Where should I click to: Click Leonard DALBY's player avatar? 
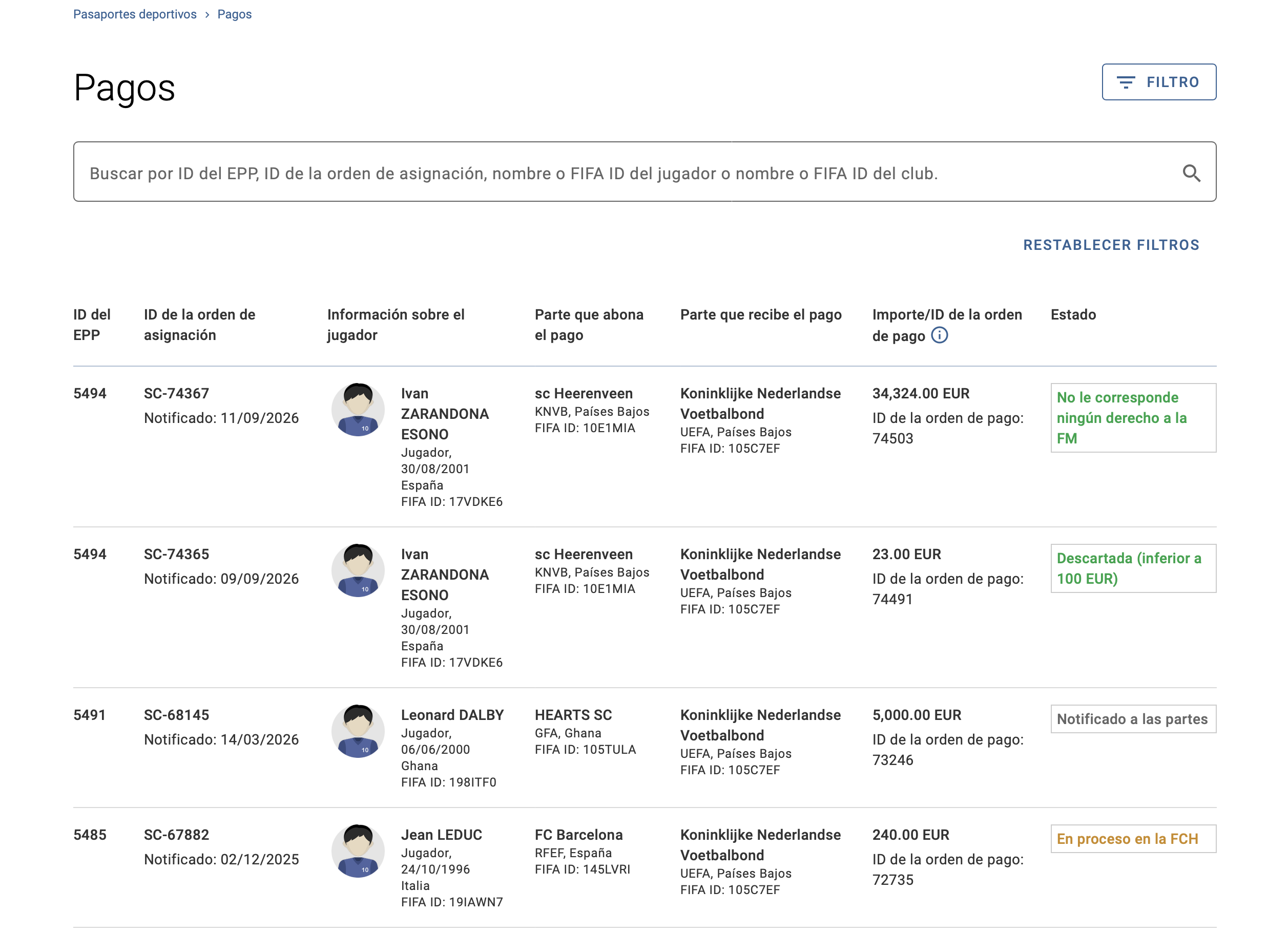(x=358, y=731)
